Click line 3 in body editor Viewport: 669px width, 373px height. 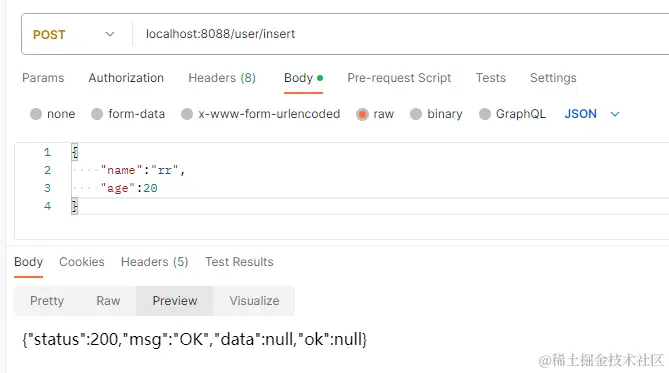pos(367,188)
